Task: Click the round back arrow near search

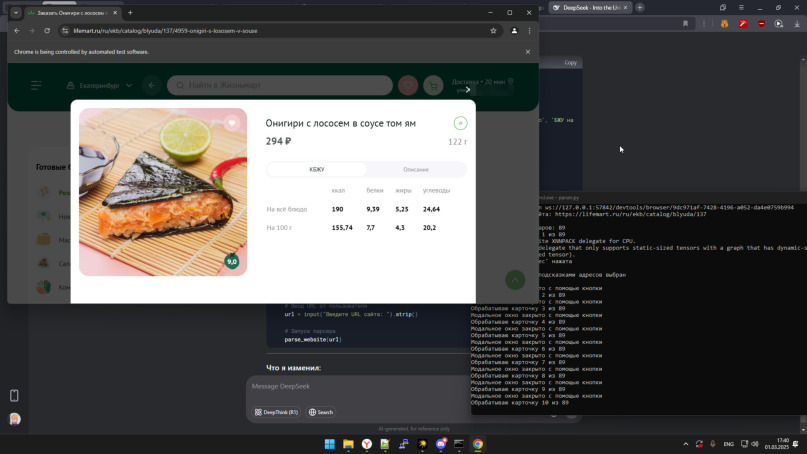Action: 151,85
